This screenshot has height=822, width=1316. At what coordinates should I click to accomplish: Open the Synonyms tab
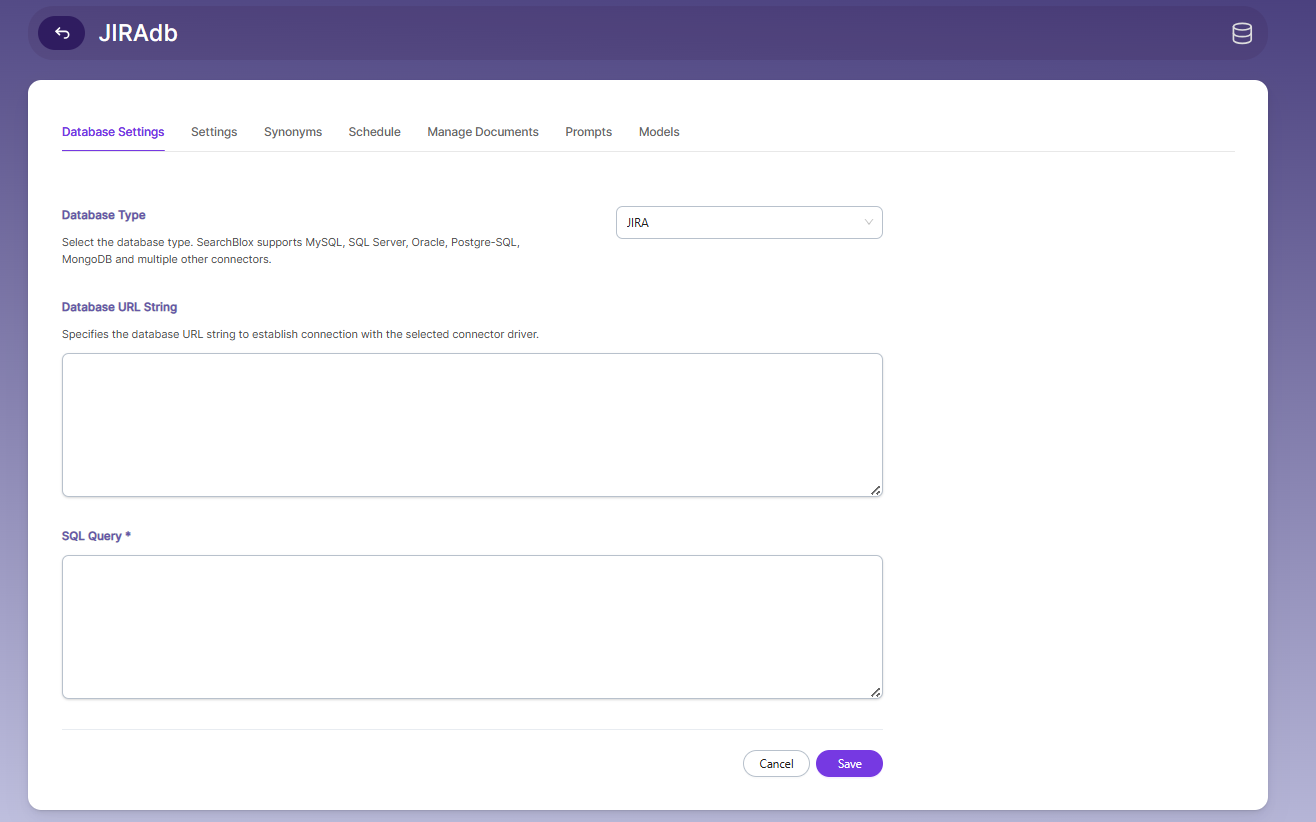[x=293, y=132]
